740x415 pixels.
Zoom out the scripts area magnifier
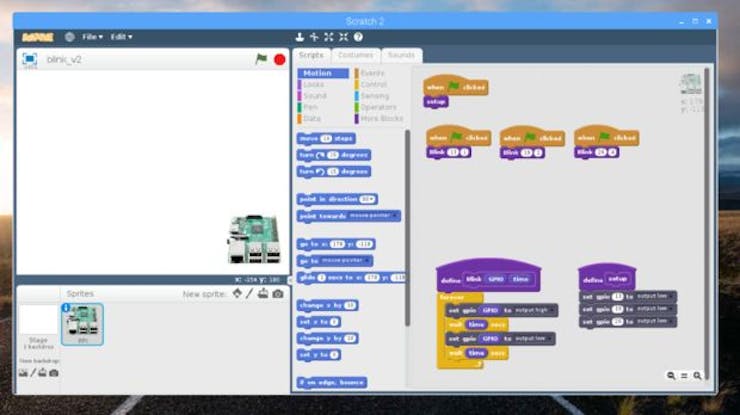pos(671,376)
